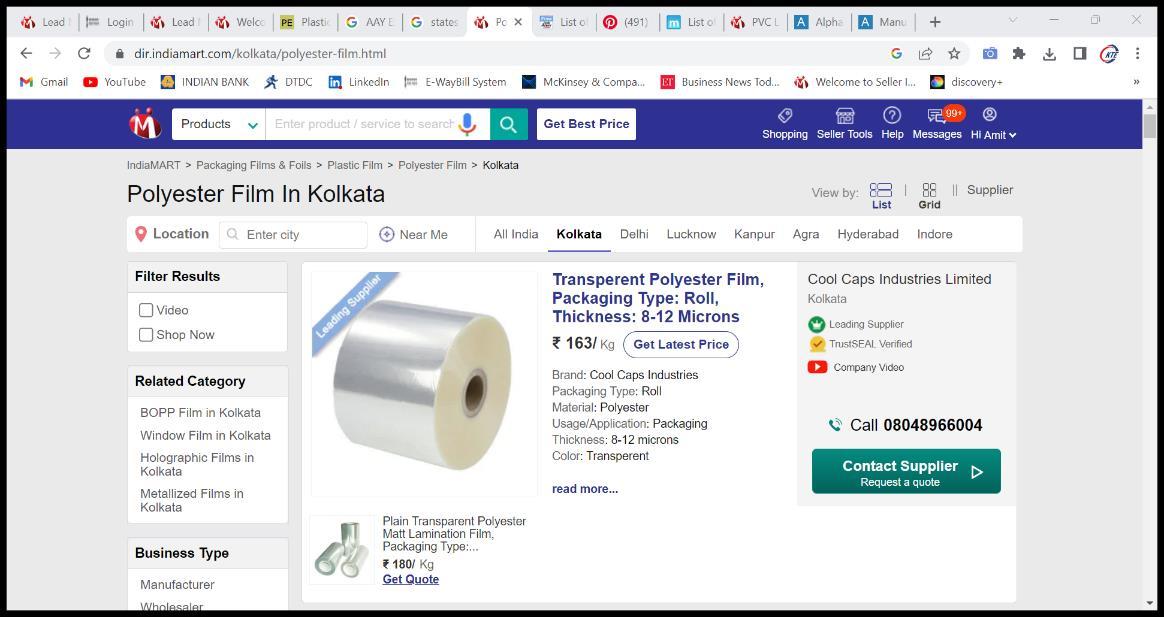This screenshot has width=1164, height=617.
Task: Open the Shopping tag icon
Action: (x=785, y=115)
